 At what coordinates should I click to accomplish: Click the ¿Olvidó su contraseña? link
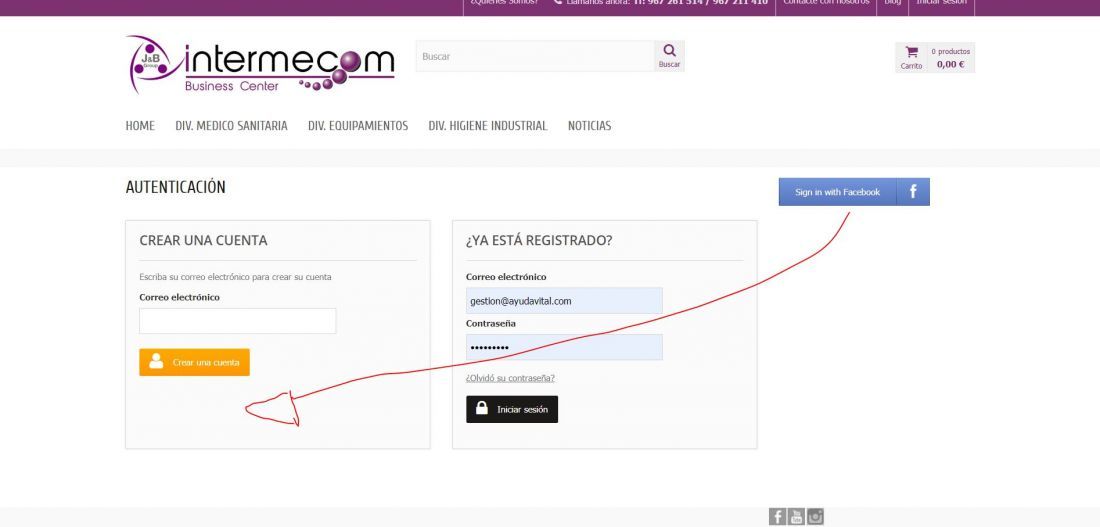point(510,378)
